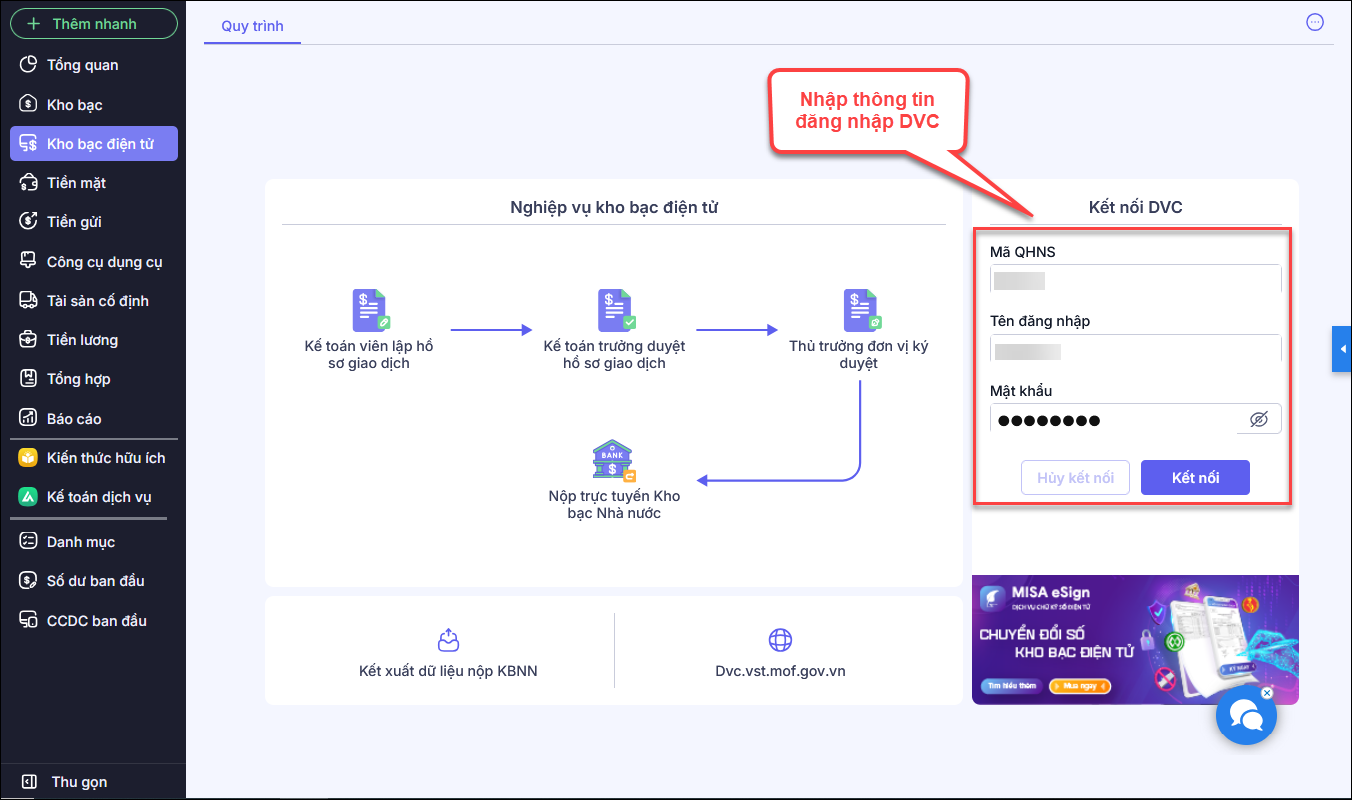Click the Tổng hợp document icon
Image resolution: width=1352 pixels, height=800 pixels.
coord(29,379)
